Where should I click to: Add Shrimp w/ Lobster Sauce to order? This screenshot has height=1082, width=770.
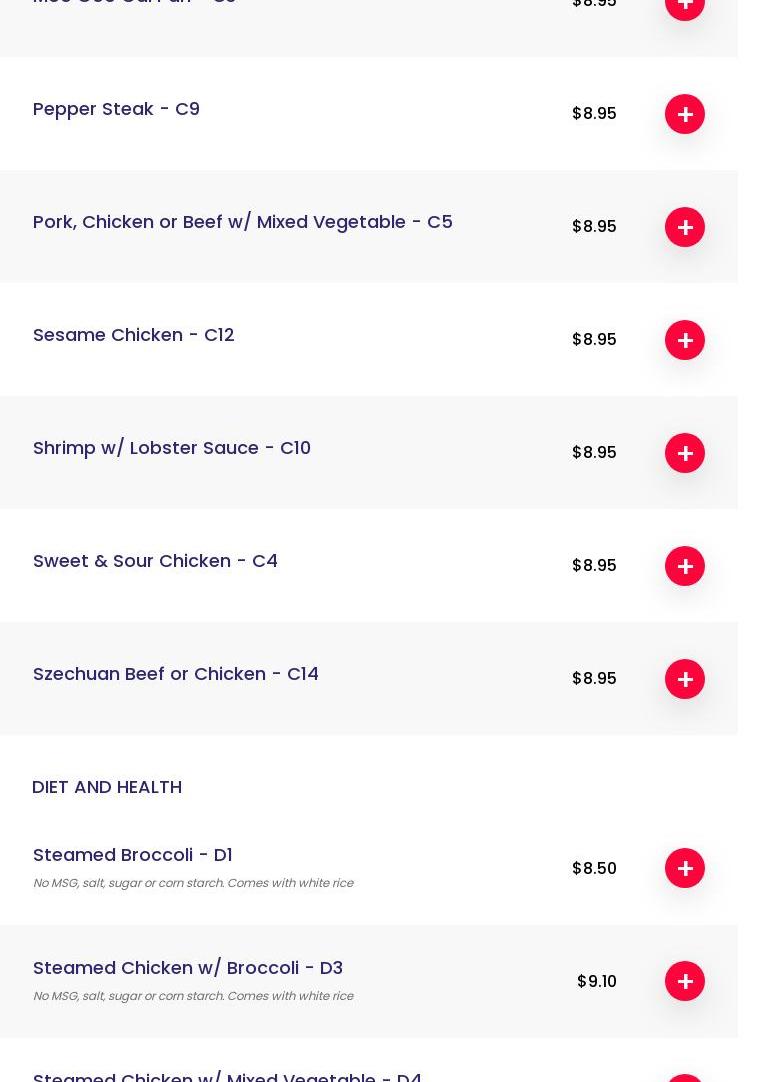click(685, 453)
